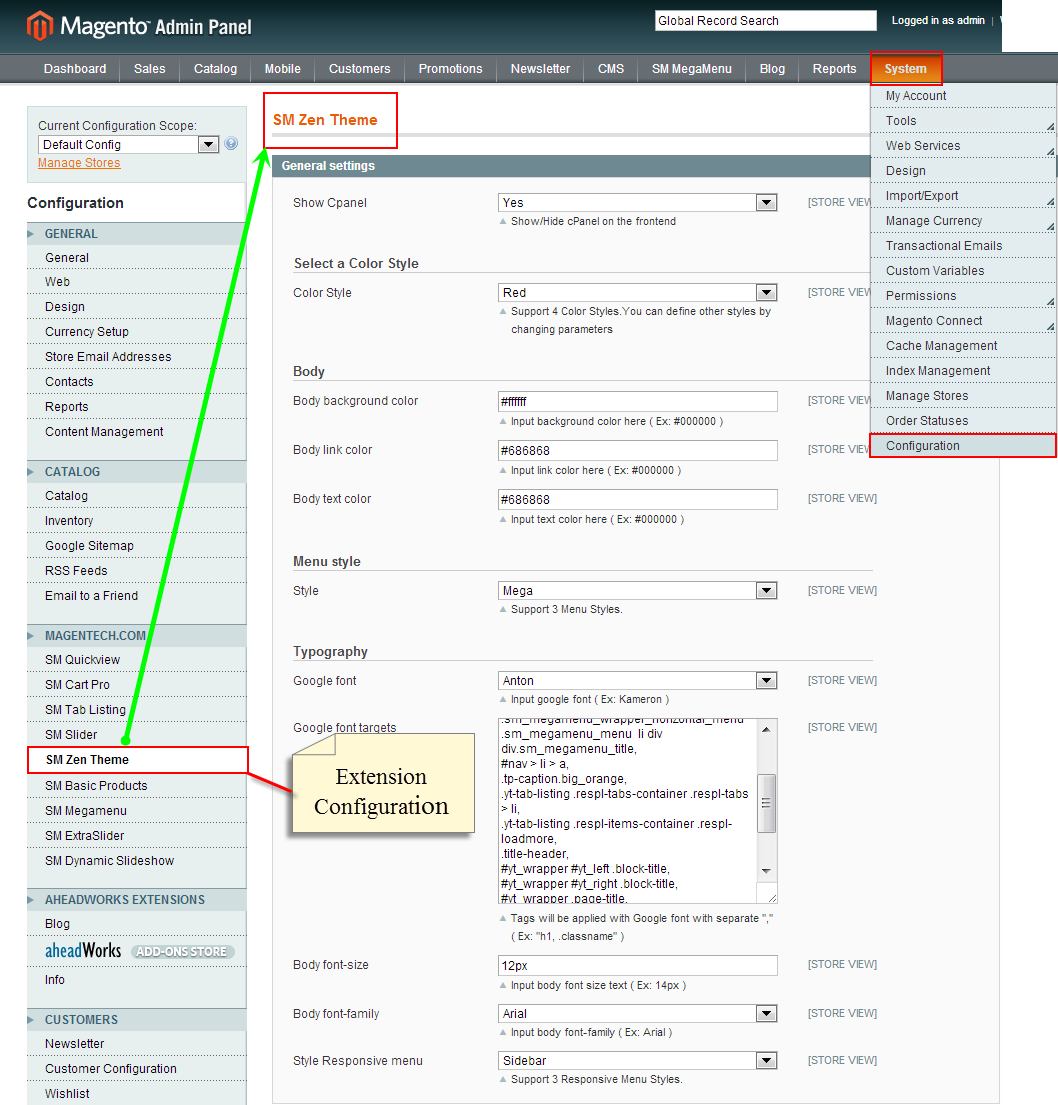This screenshot has height=1105, width=1058.
Task: Collapse the CATALOG section arrow
Action: coord(30,471)
